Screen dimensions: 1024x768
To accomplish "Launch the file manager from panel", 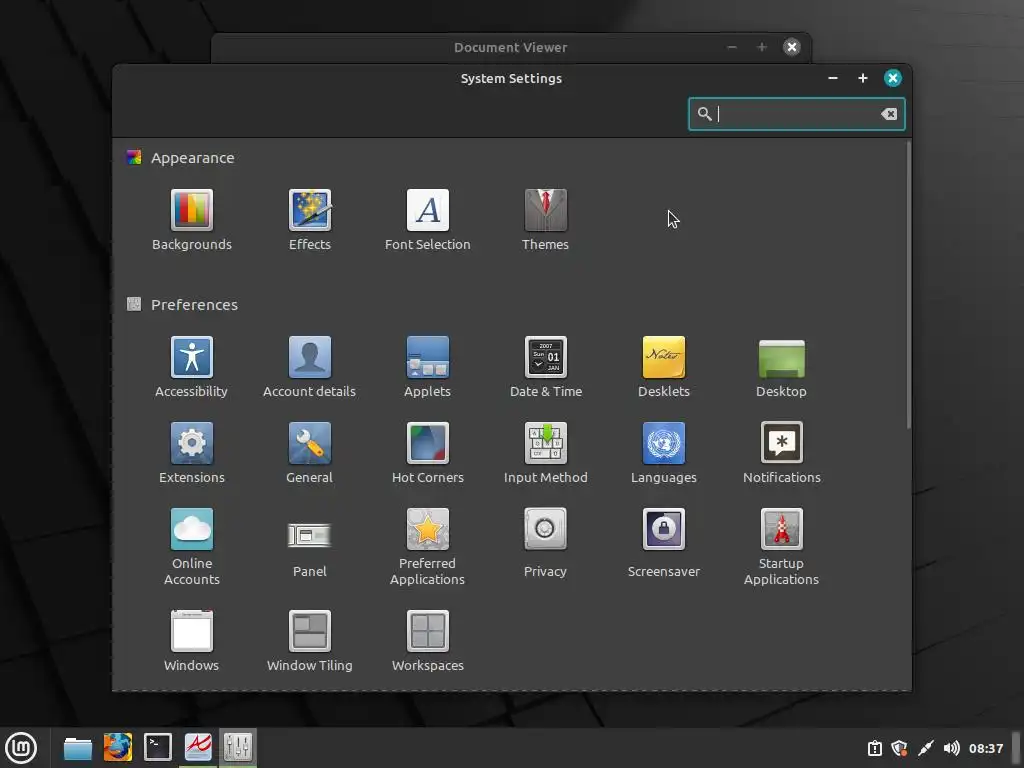I will pyautogui.click(x=78, y=748).
